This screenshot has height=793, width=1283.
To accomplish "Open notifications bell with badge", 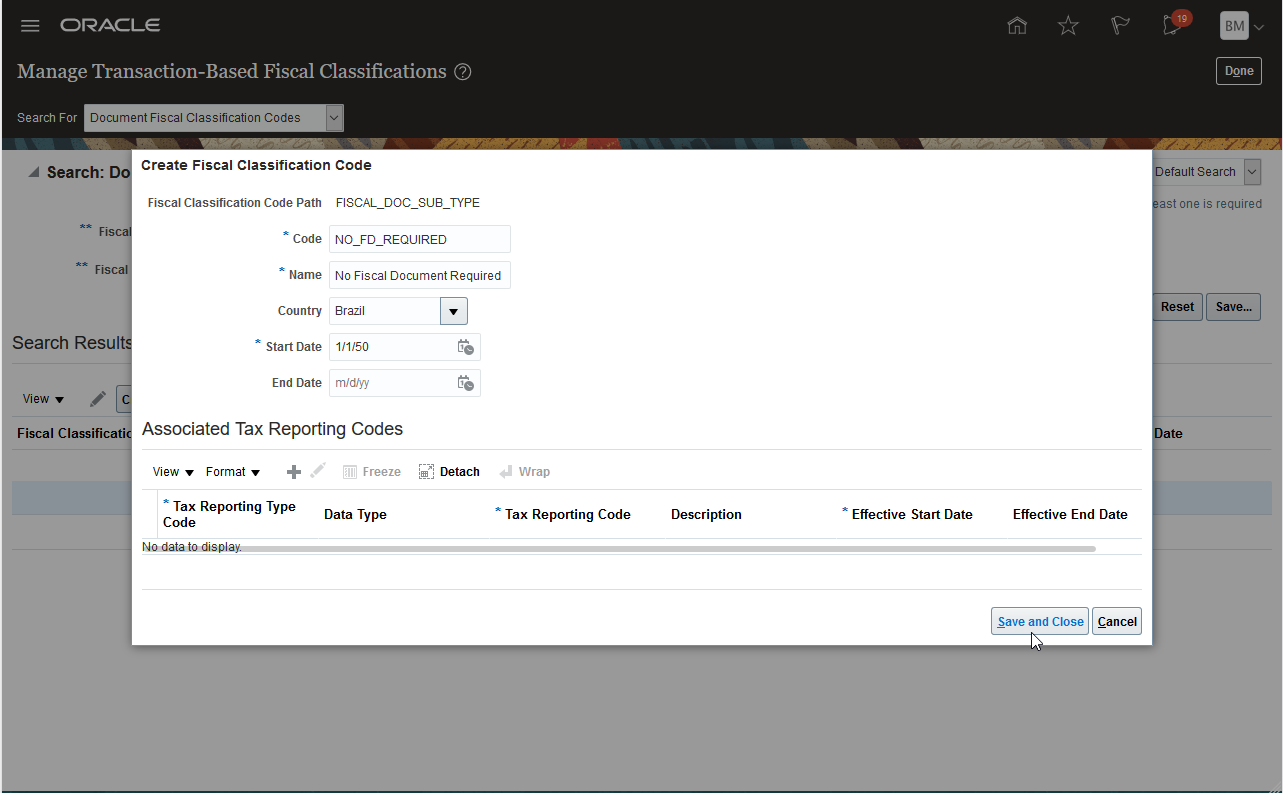I will point(1173,26).
